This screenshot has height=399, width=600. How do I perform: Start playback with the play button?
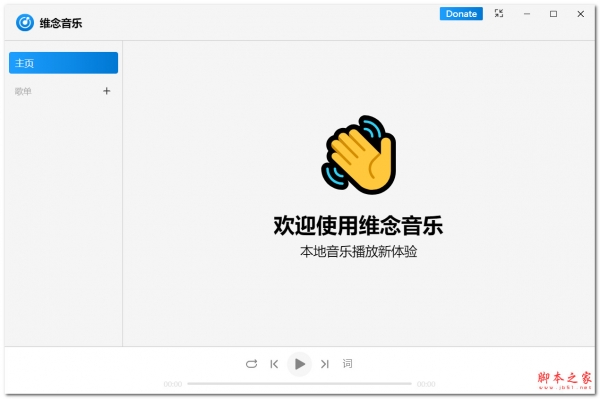point(299,364)
